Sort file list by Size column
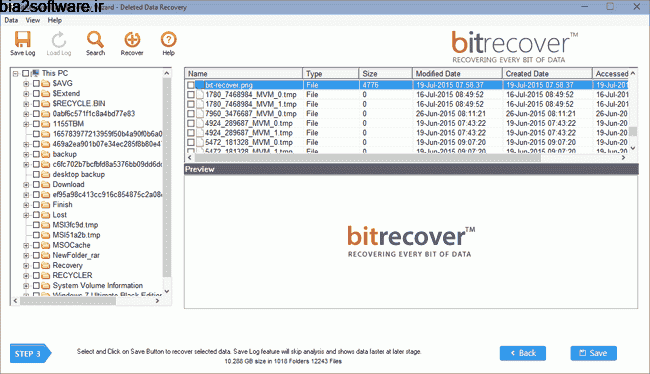The image size is (650, 374). coord(386,73)
